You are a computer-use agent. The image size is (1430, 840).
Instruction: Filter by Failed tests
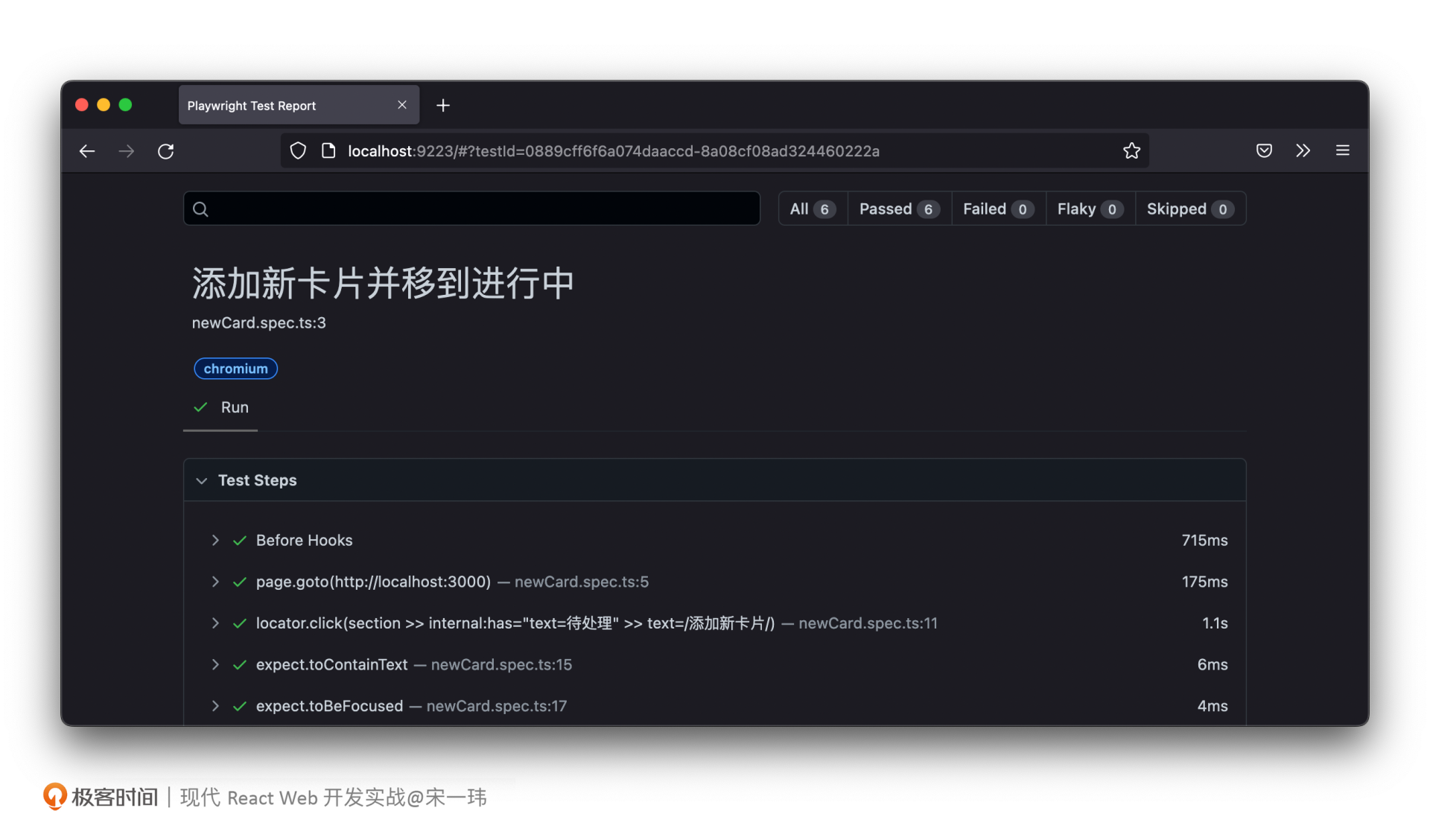(998, 209)
